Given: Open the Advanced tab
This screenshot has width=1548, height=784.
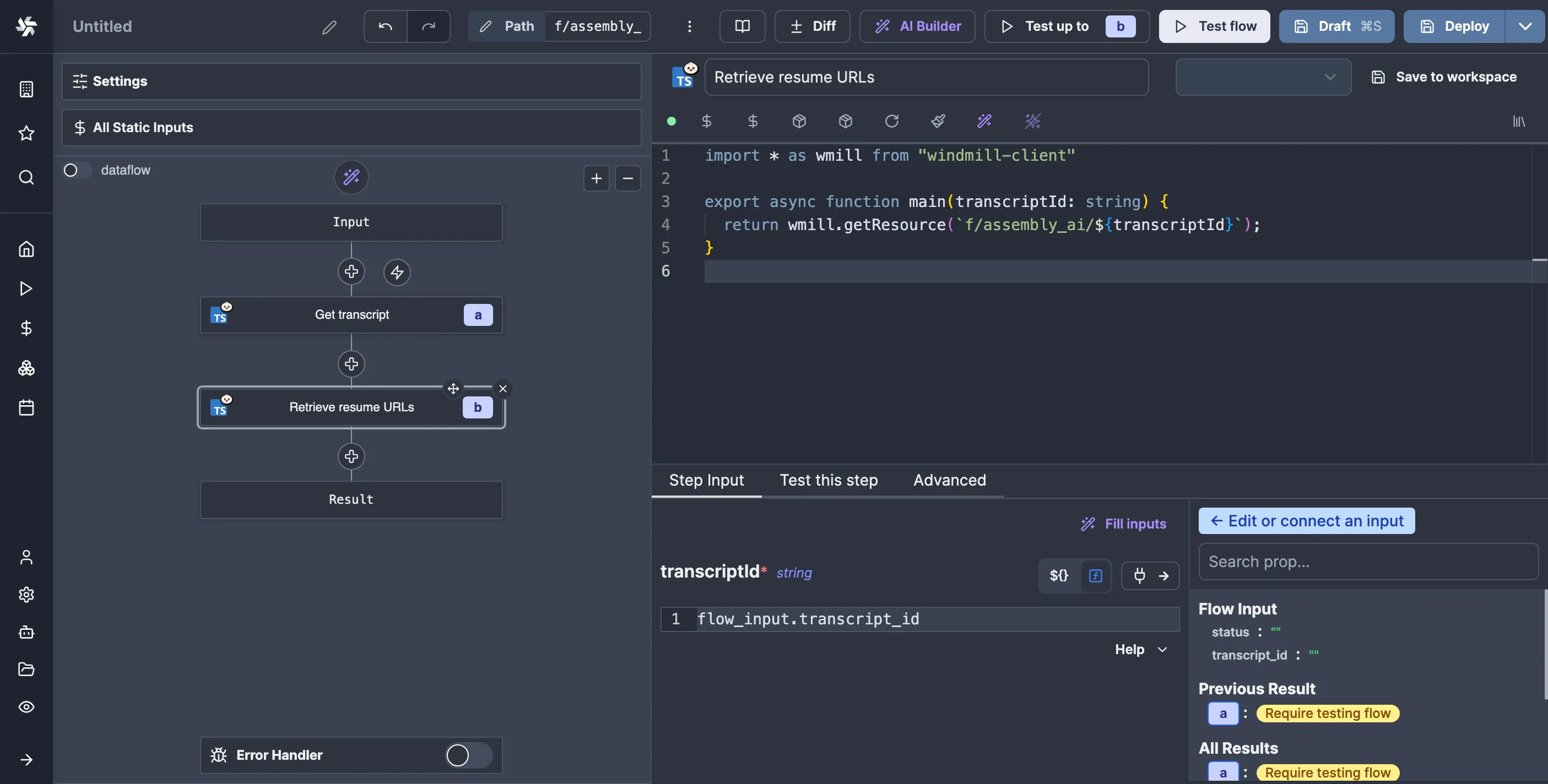Looking at the screenshot, I should (x=950, y=480).
